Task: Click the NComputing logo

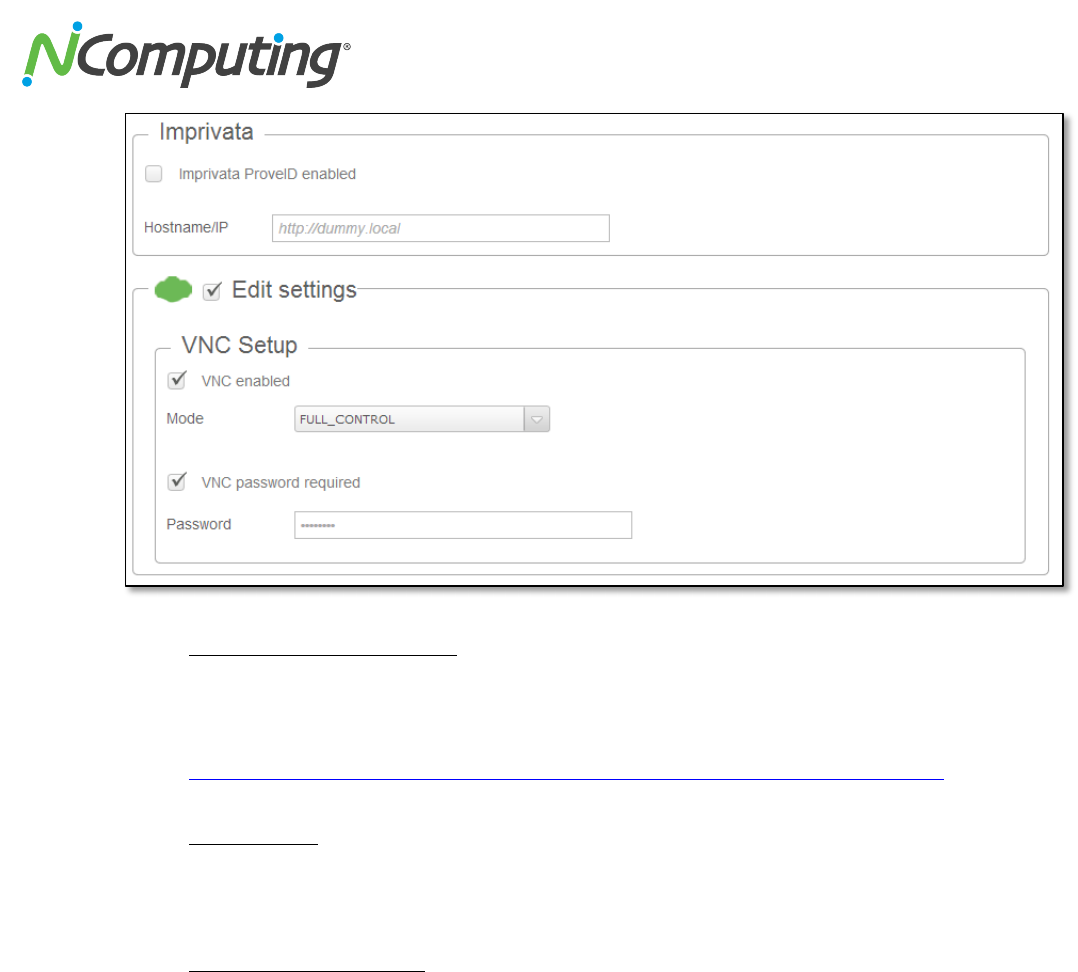Action: coord(186,55)
